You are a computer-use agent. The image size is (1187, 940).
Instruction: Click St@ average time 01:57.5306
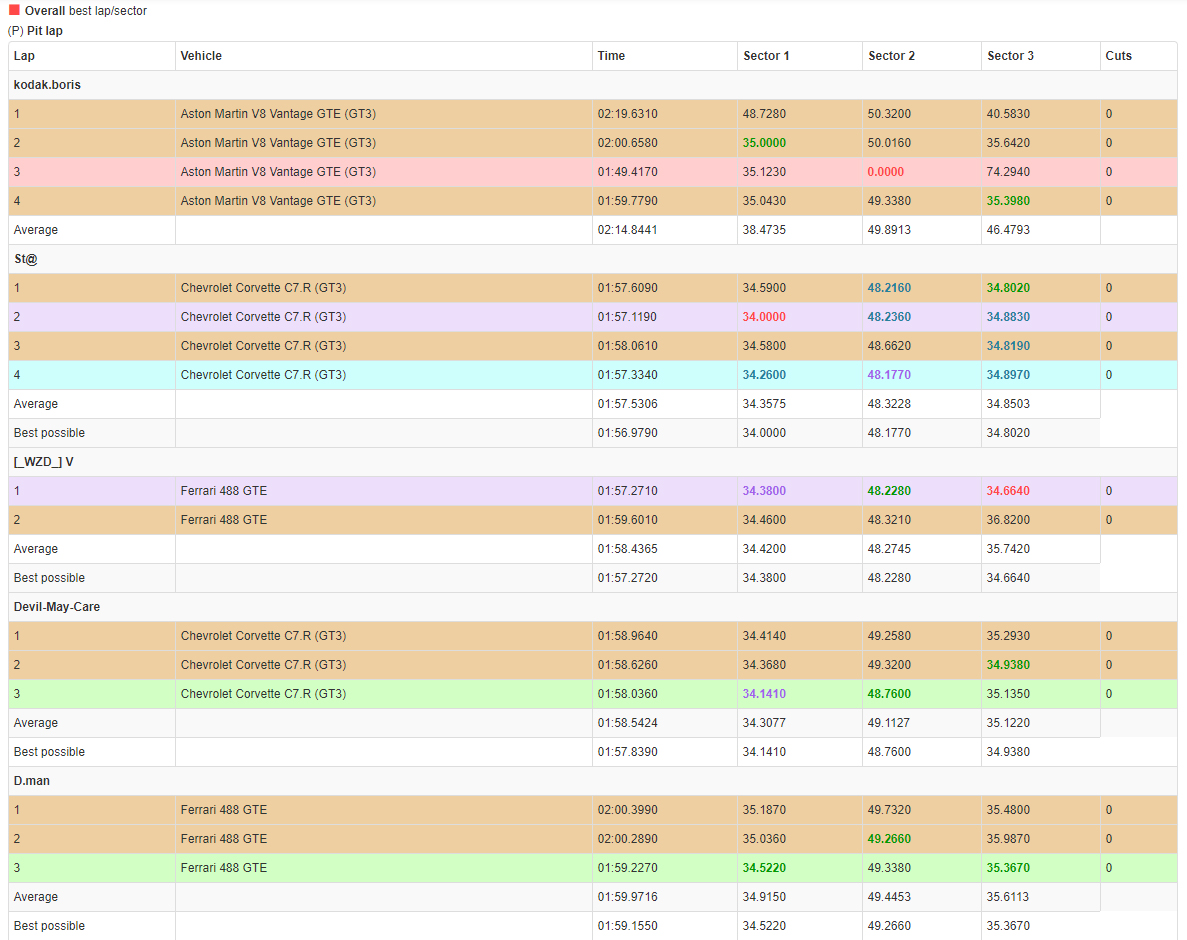point(628,404)
